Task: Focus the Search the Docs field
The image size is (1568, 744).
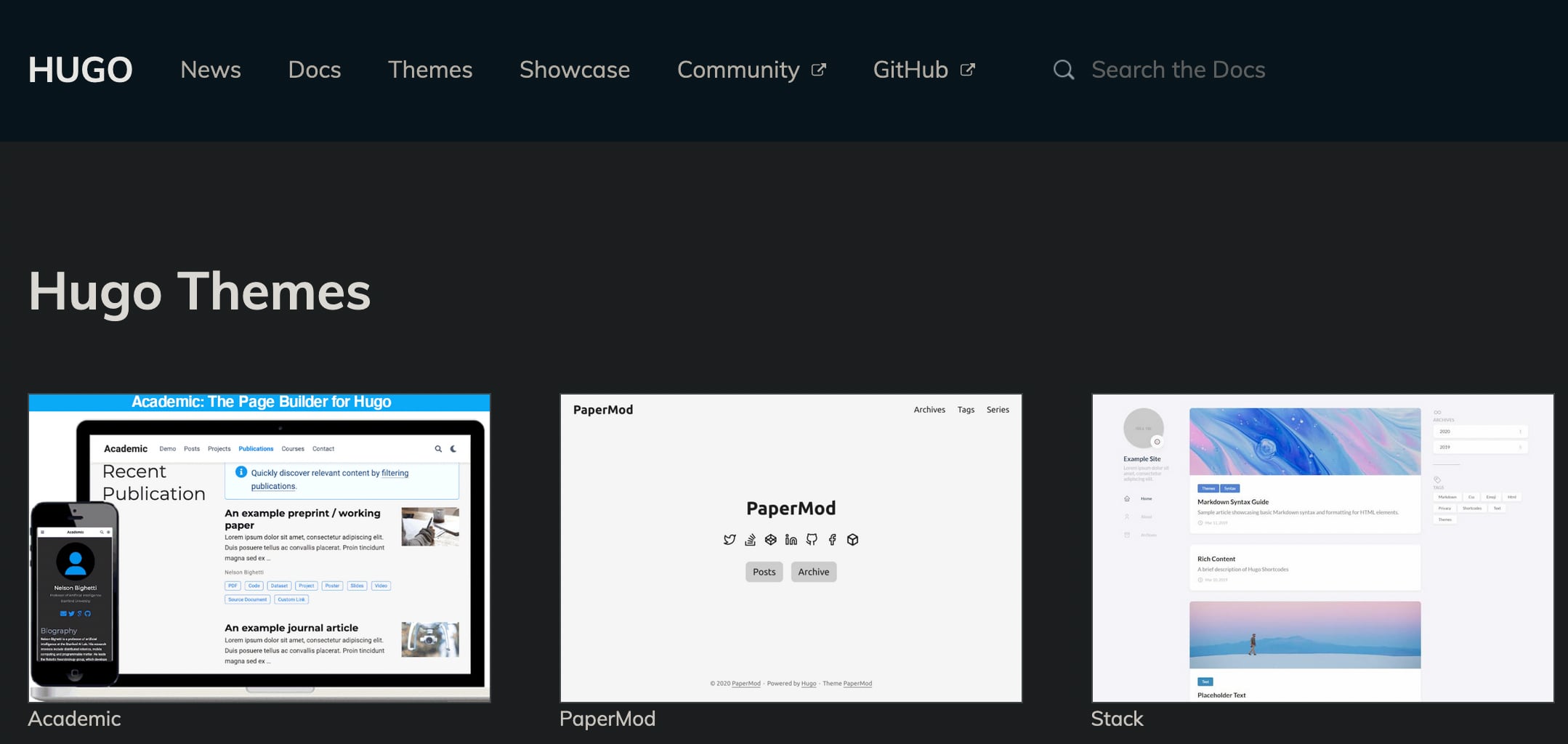Action: [x=1178, y=70]
